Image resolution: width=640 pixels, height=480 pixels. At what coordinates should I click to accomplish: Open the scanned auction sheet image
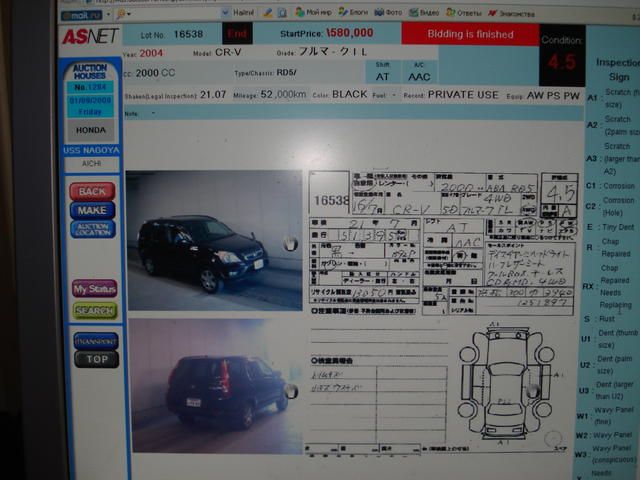(443, 312)
